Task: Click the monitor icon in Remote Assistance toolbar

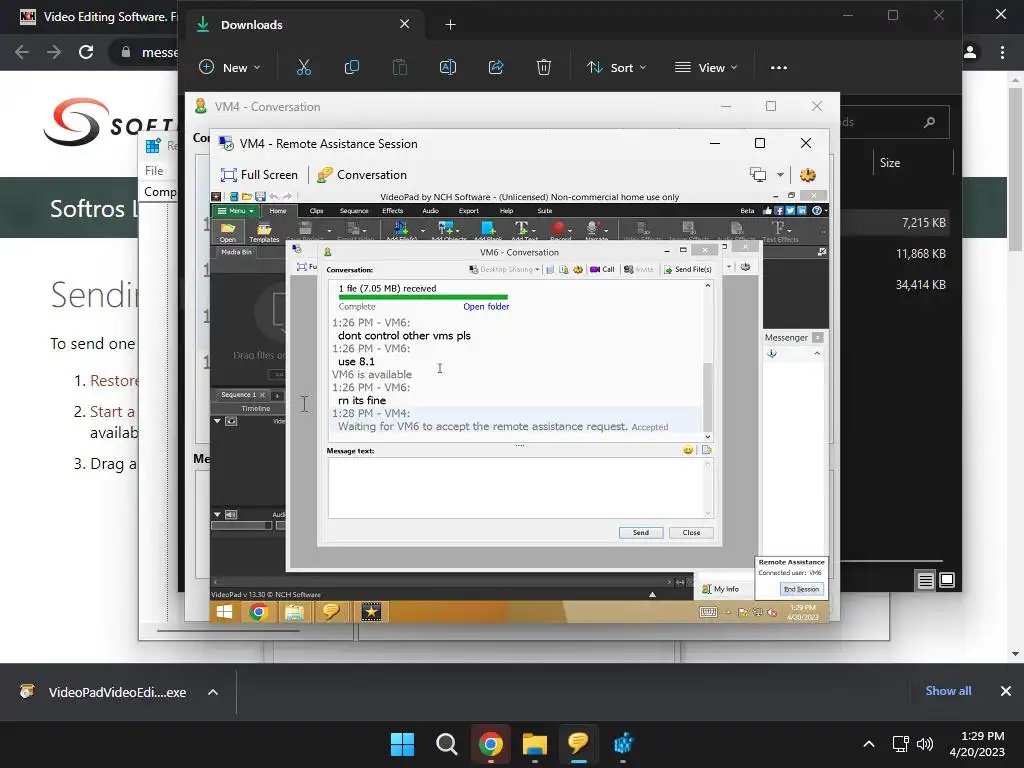Action: 758,175
